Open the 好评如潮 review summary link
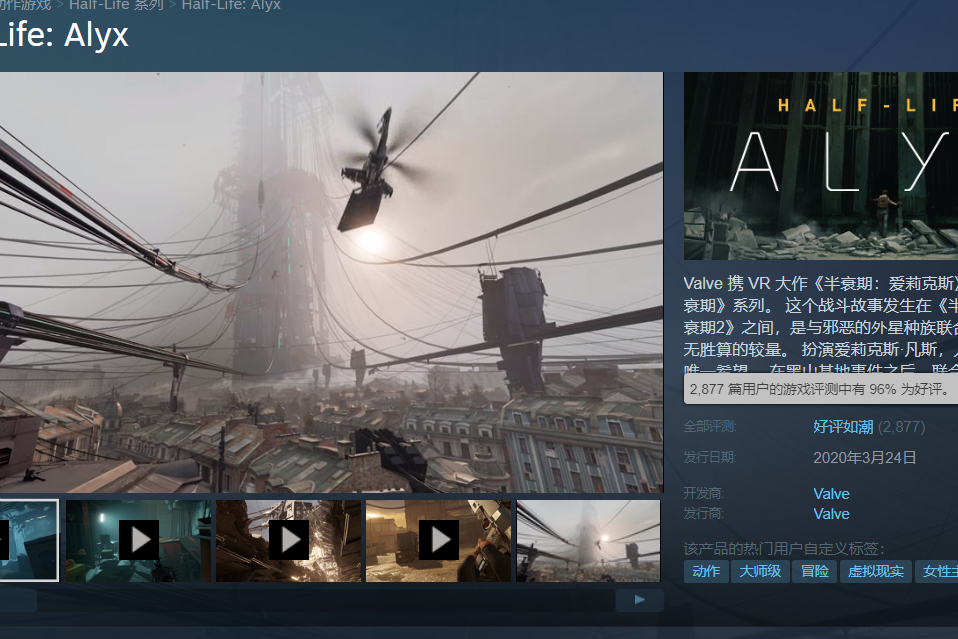The image size is (958, 639). coord(843,427)
